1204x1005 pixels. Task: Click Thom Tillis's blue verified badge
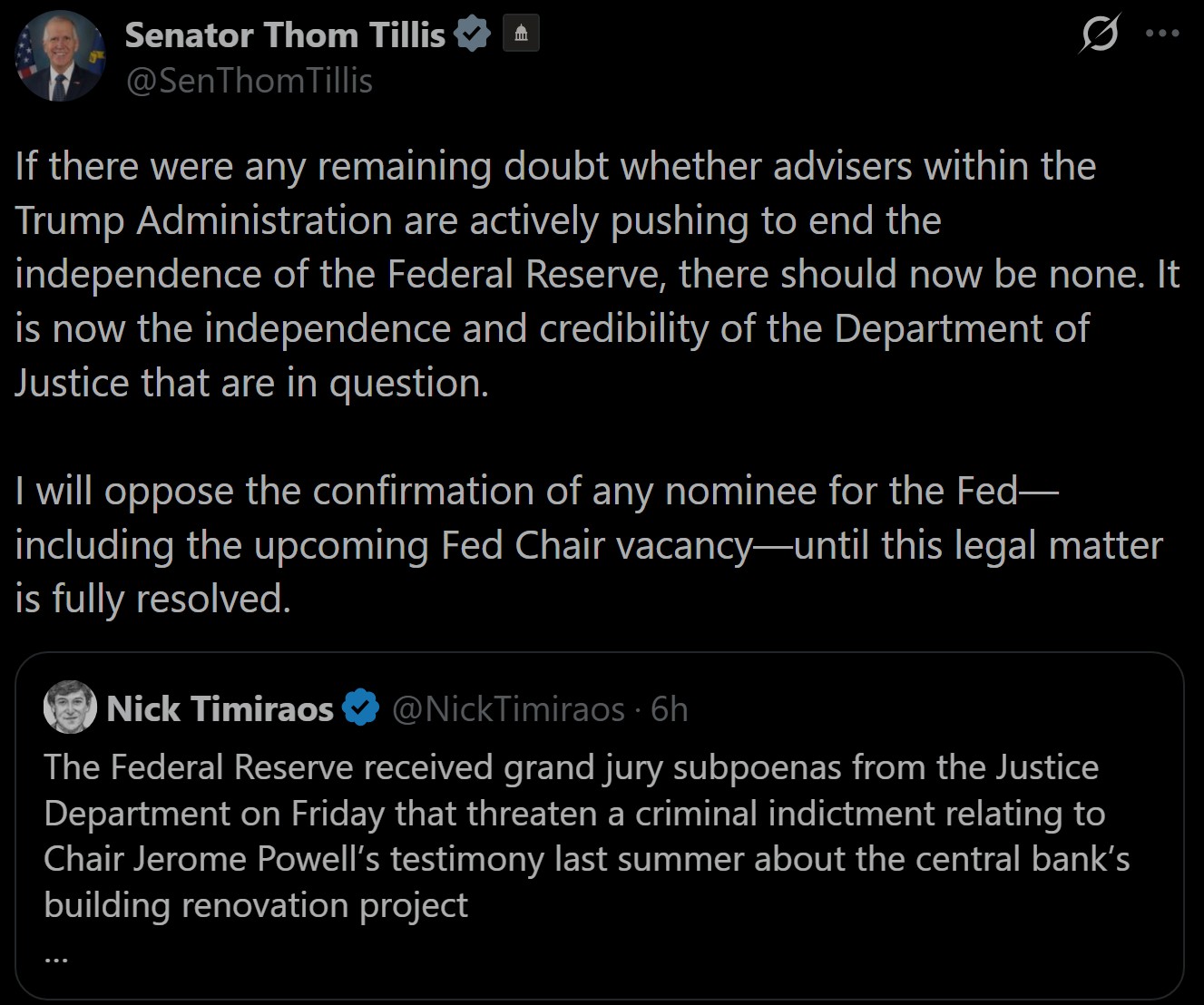[x=472, y=34]
